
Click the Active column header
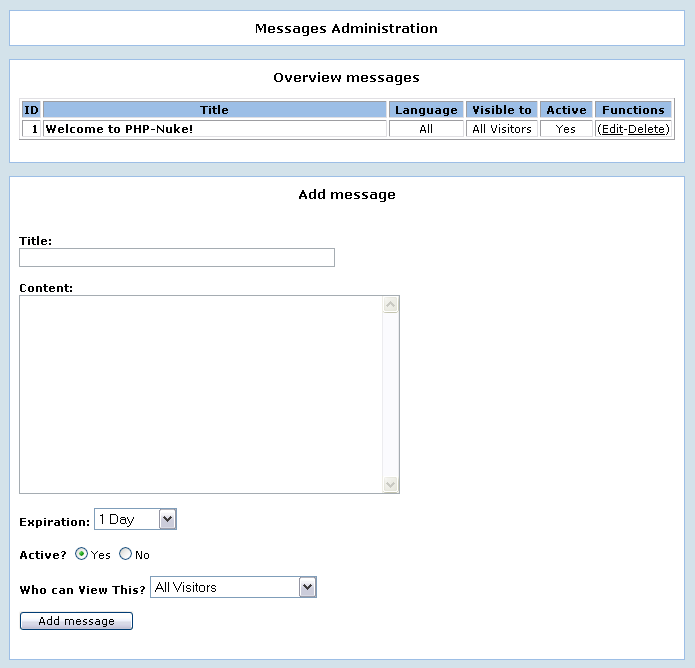pyautogui.click(x=566, y=110)
